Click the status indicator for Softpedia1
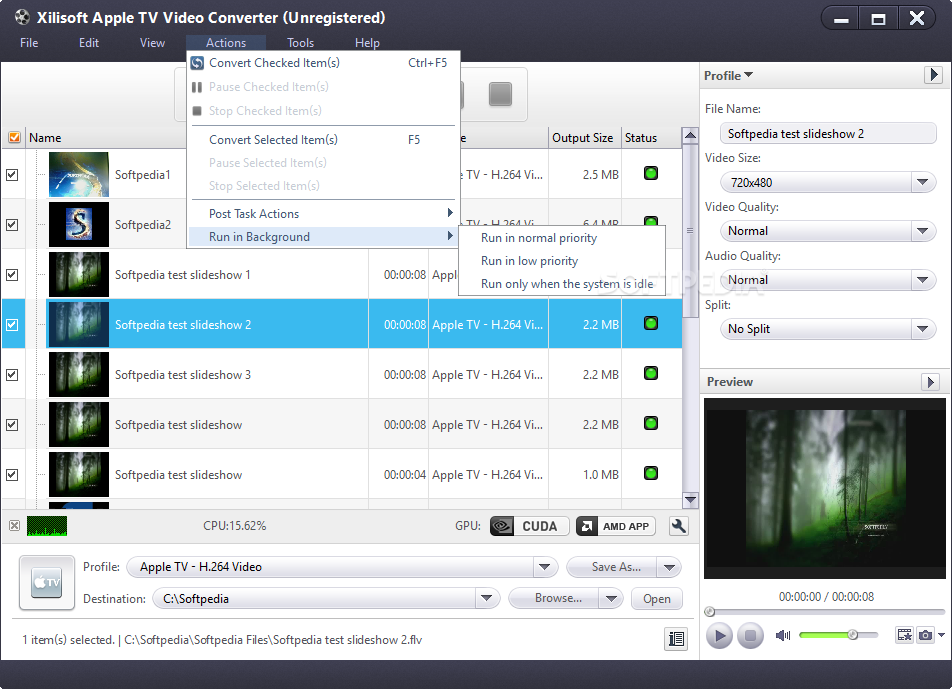This screenshot has width=952, height=689. [x=651, y=174]
